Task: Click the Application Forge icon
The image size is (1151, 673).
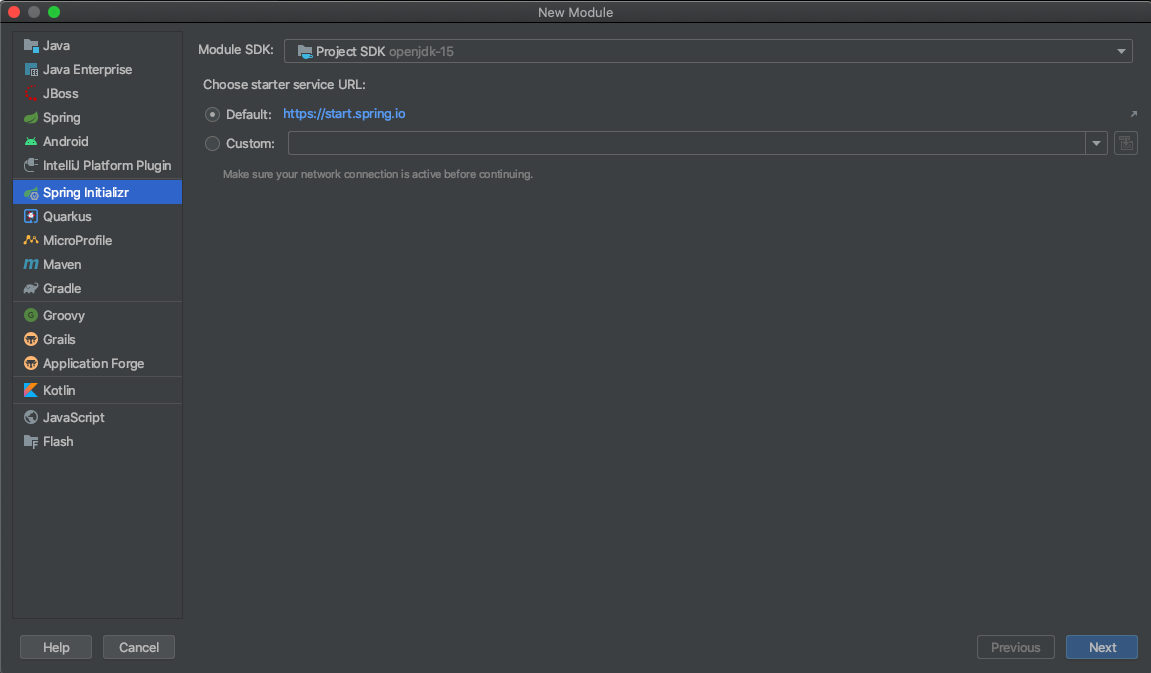Action: point(31,363)
